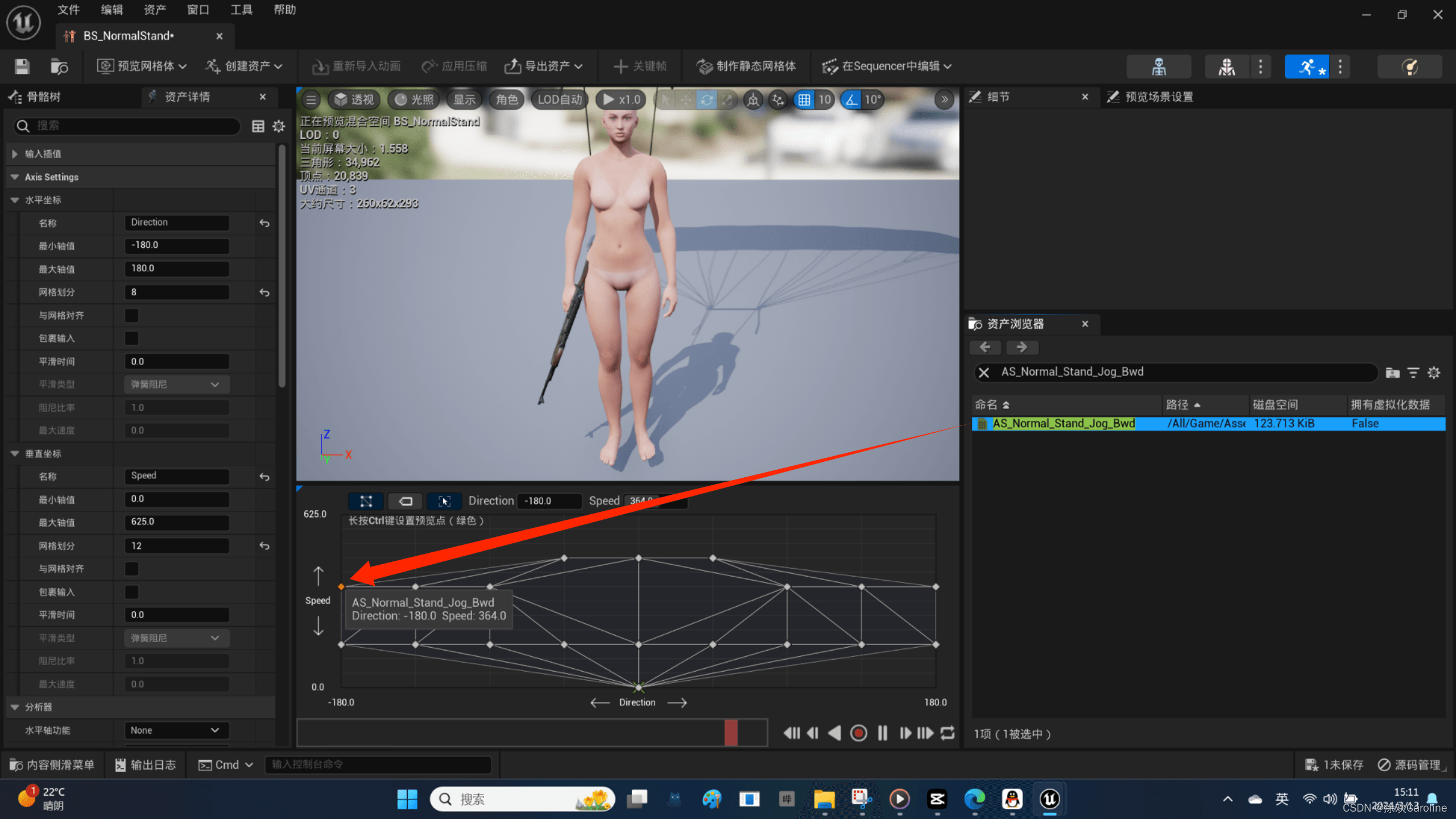Open 内容侧滑菜单 drawer
This screenshot has width=1456, height=819.
click(x=52, y=765)
